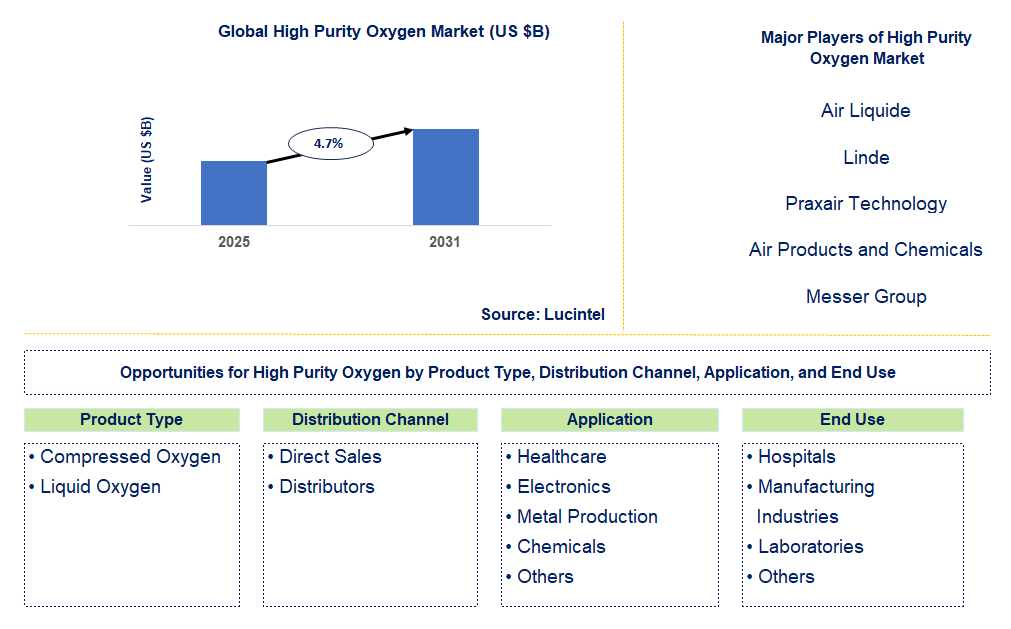Select the 2025 blue bar

[x=234, y=193]
